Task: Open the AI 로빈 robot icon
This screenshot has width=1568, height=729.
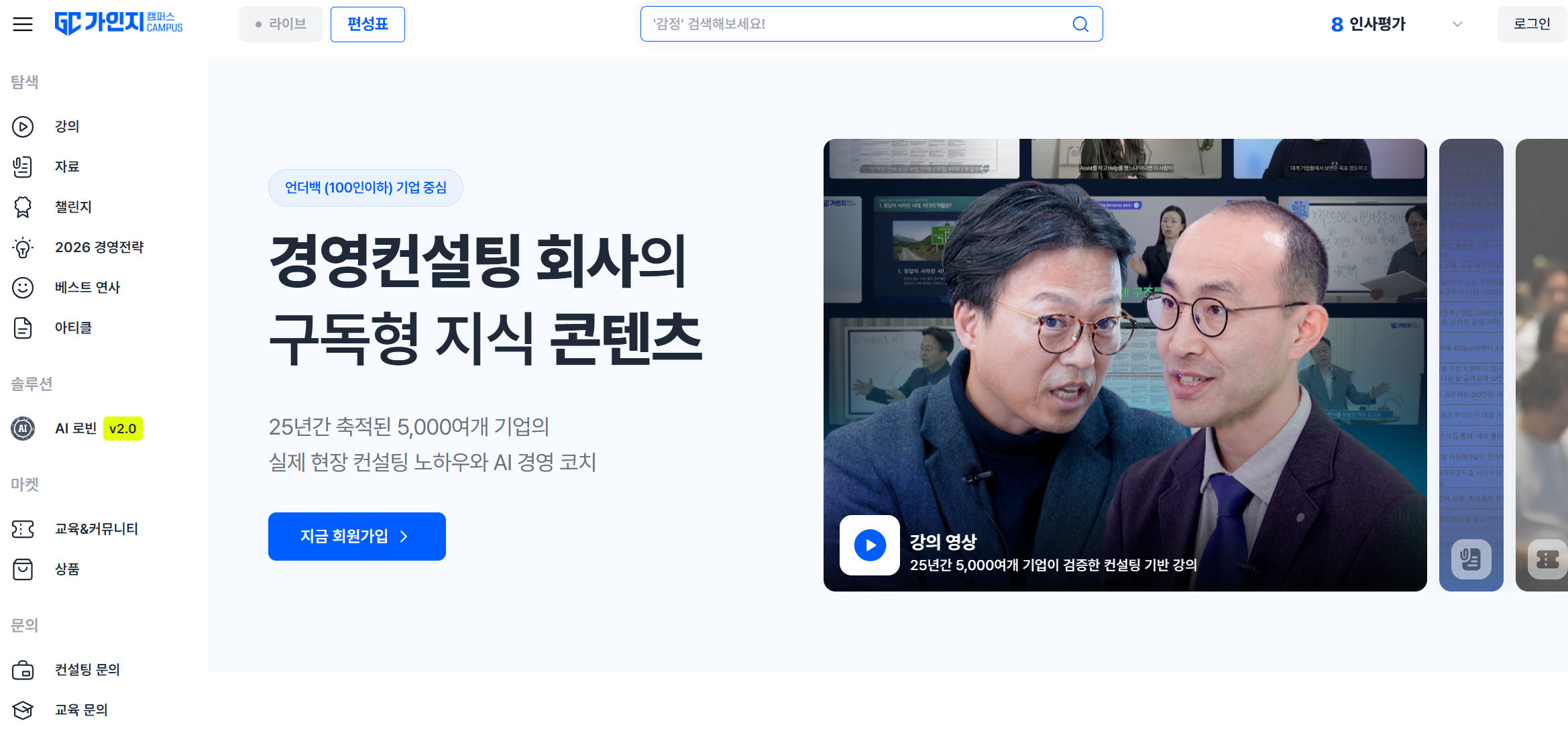Action: pos(23,429)
